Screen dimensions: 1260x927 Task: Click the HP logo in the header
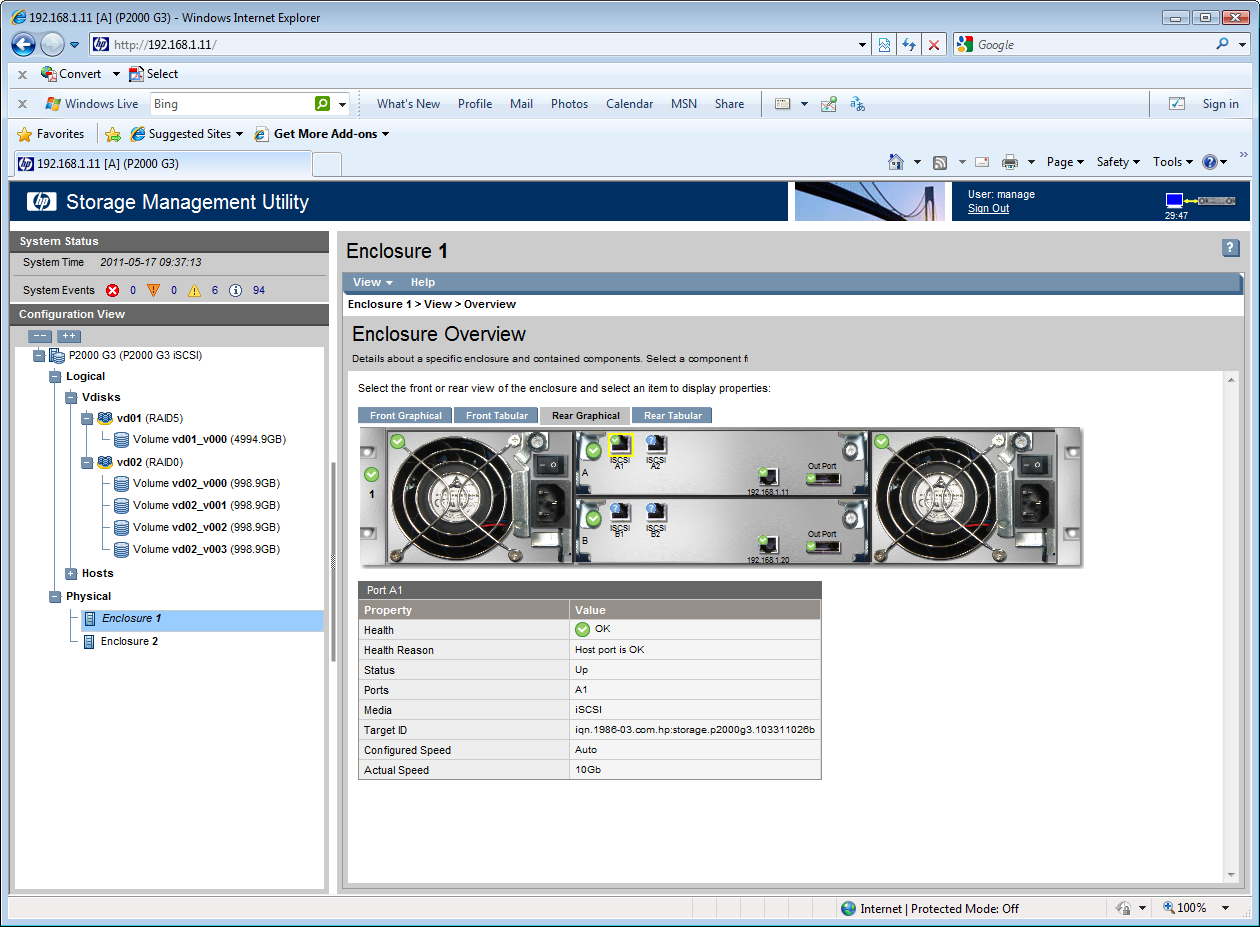pyautogui.click(x=42, y=201)
